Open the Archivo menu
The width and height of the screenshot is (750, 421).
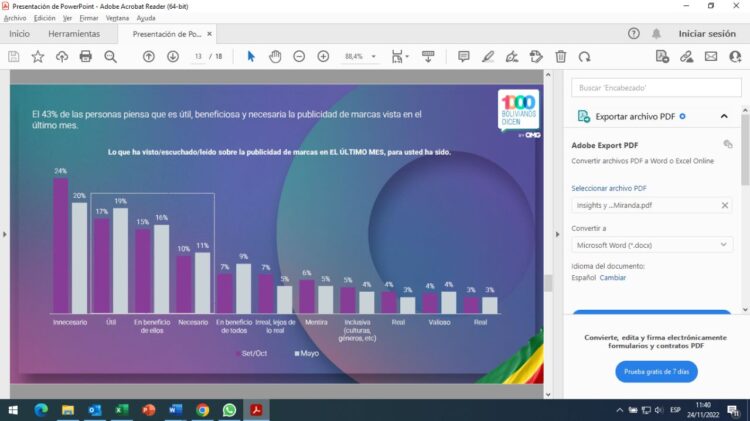click(15, 18)
